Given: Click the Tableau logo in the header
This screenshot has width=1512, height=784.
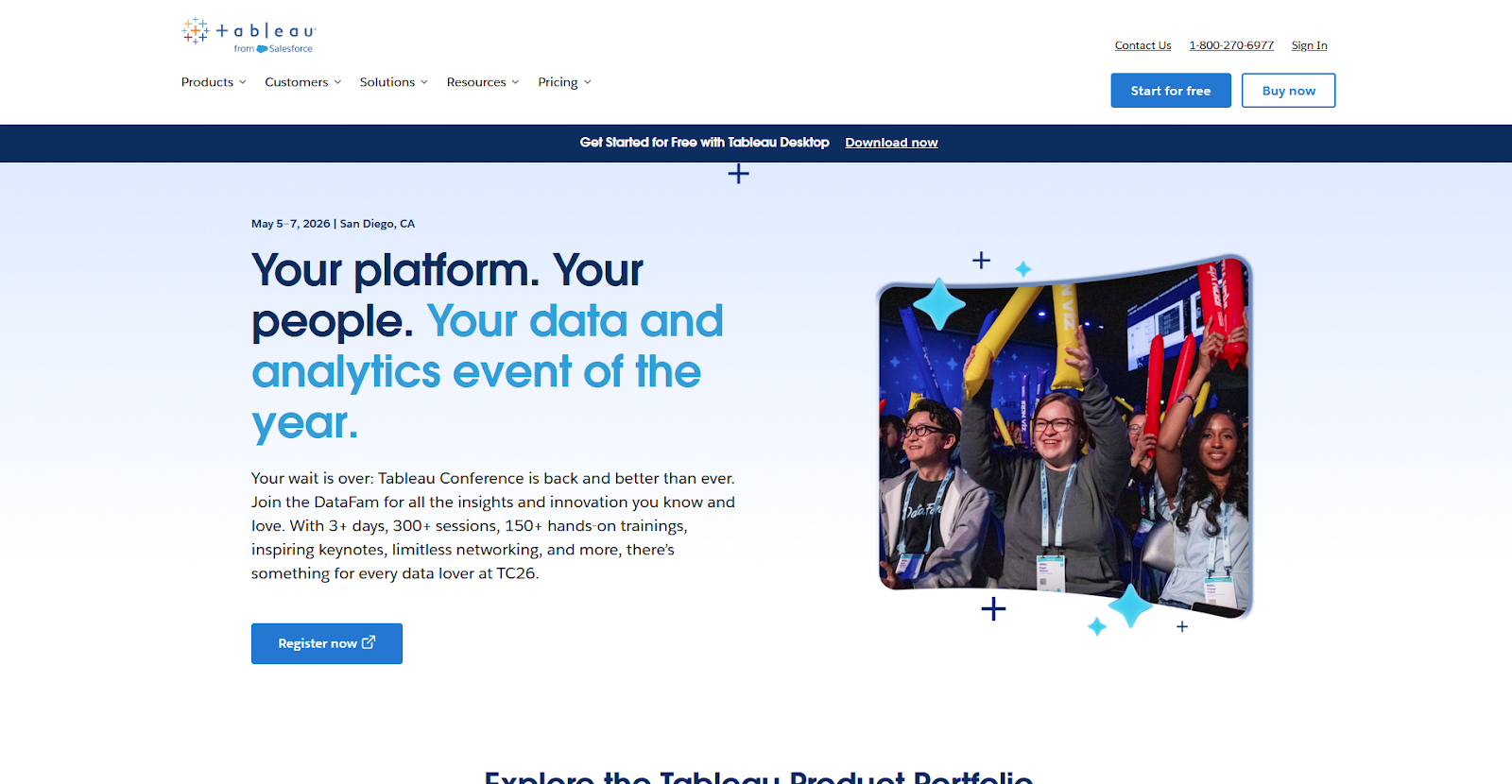Looking at the screenshot, I should tap(249, 33).
